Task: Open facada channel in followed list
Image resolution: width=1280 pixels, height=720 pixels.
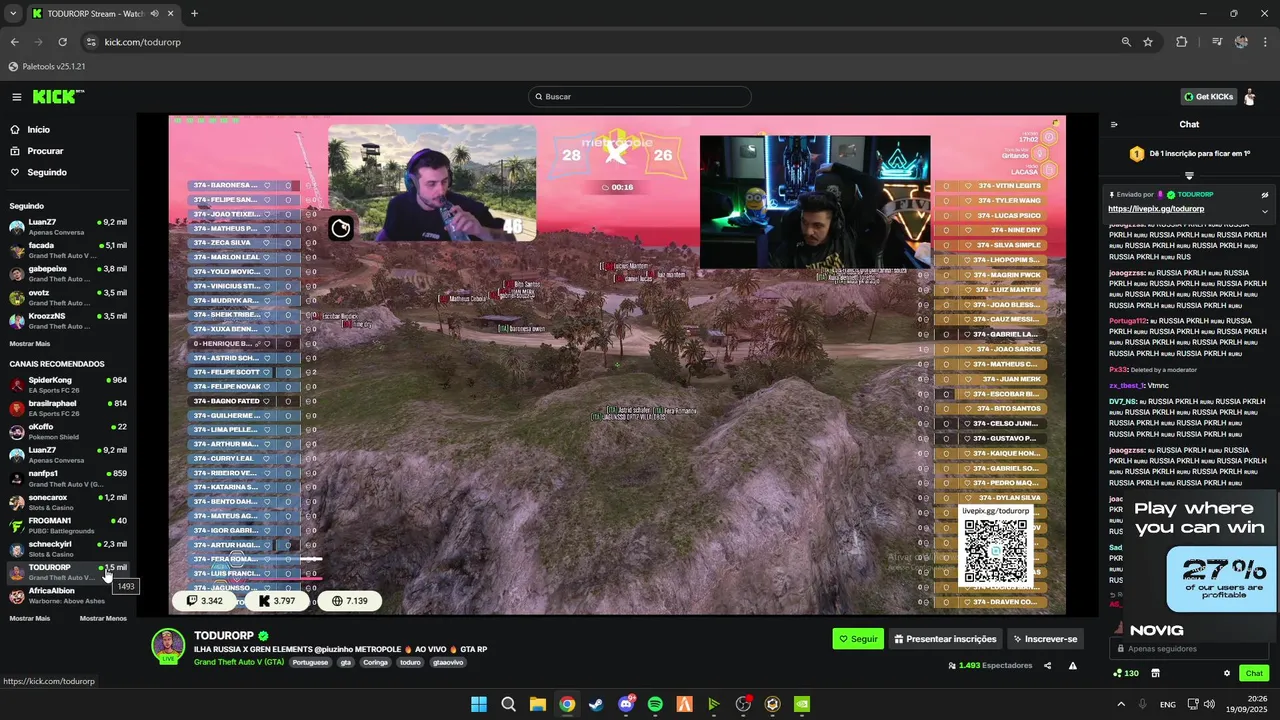Action: point(68,250)
